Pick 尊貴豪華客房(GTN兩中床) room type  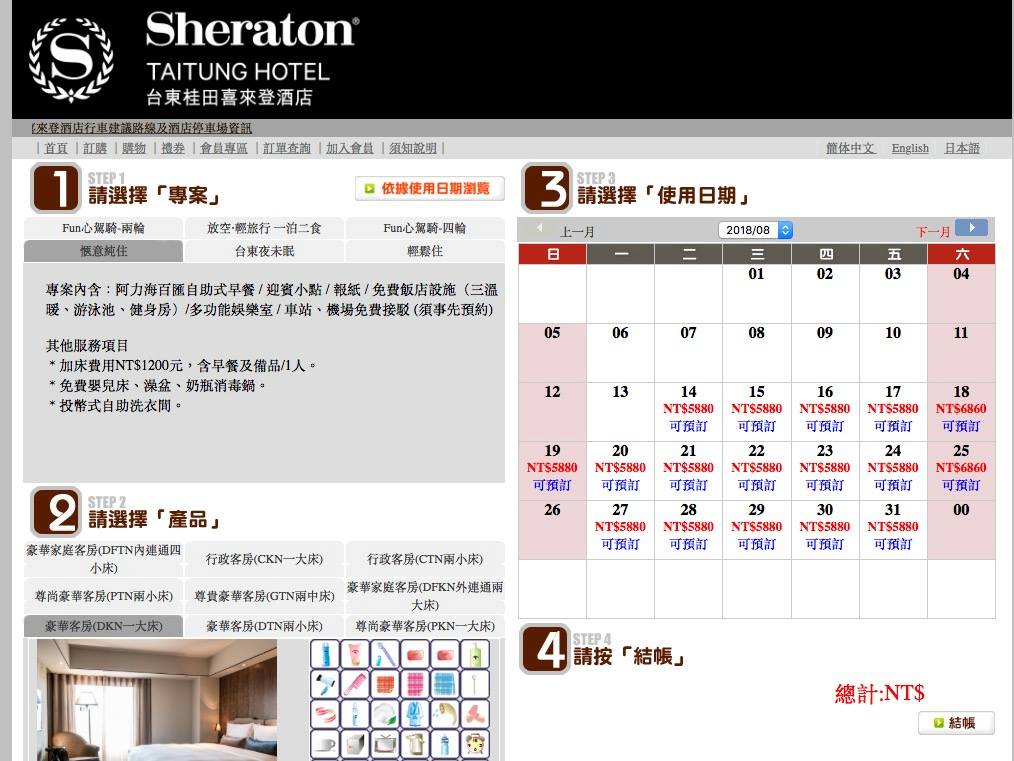pyautogui.click(x=264, y=596)
